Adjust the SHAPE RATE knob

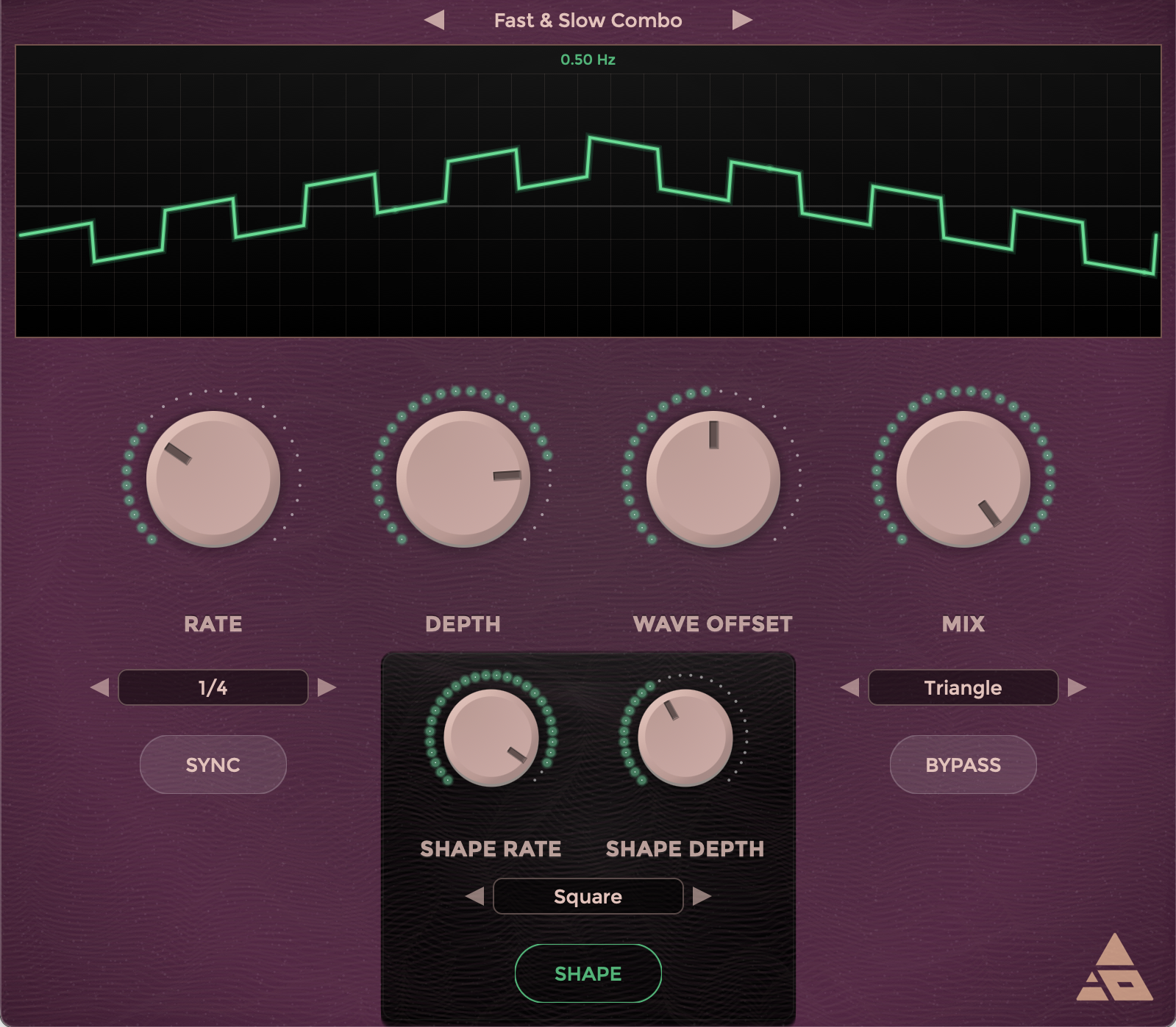tap(491, 737)
